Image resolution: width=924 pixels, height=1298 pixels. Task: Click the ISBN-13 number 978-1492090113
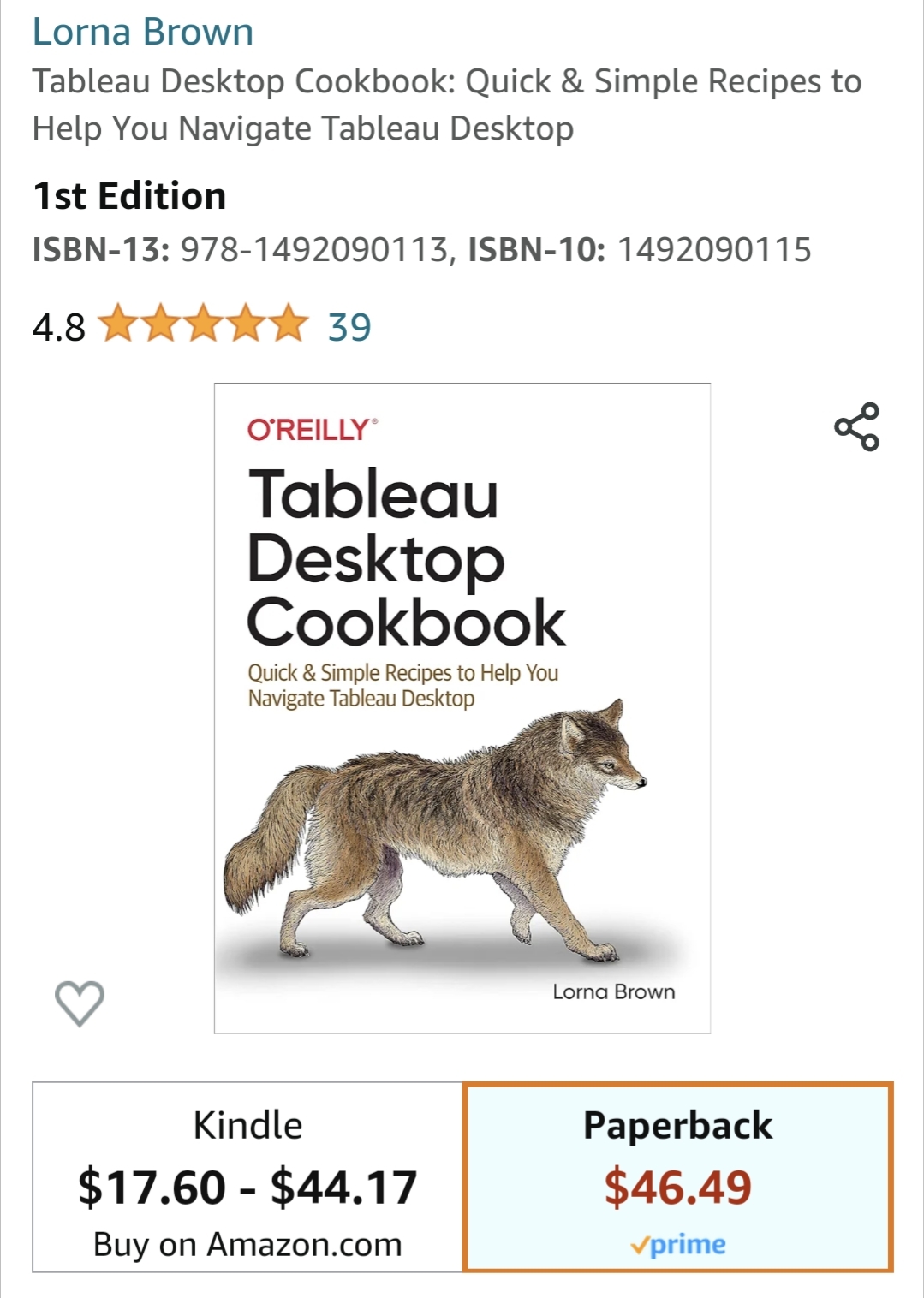click(x=313, y=250)
